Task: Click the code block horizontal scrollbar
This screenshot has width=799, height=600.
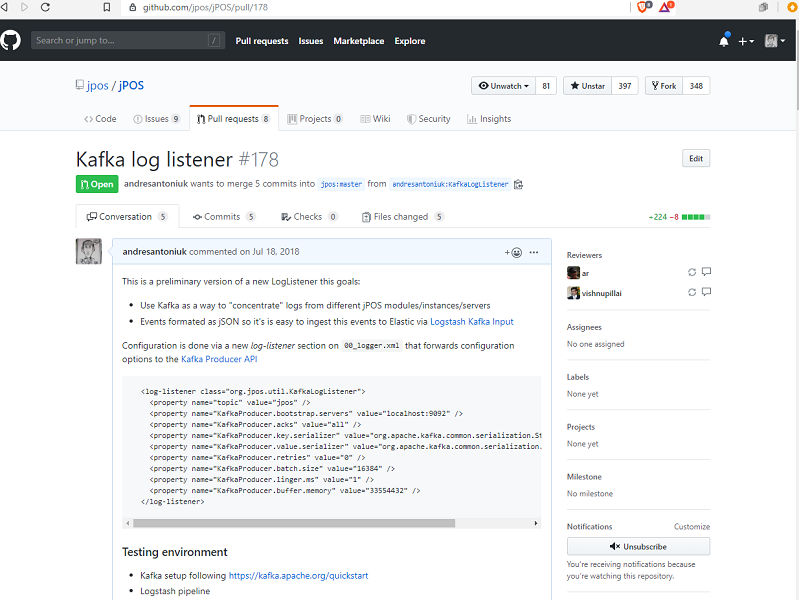Action: pyautogui.click(x=294, y=523)
